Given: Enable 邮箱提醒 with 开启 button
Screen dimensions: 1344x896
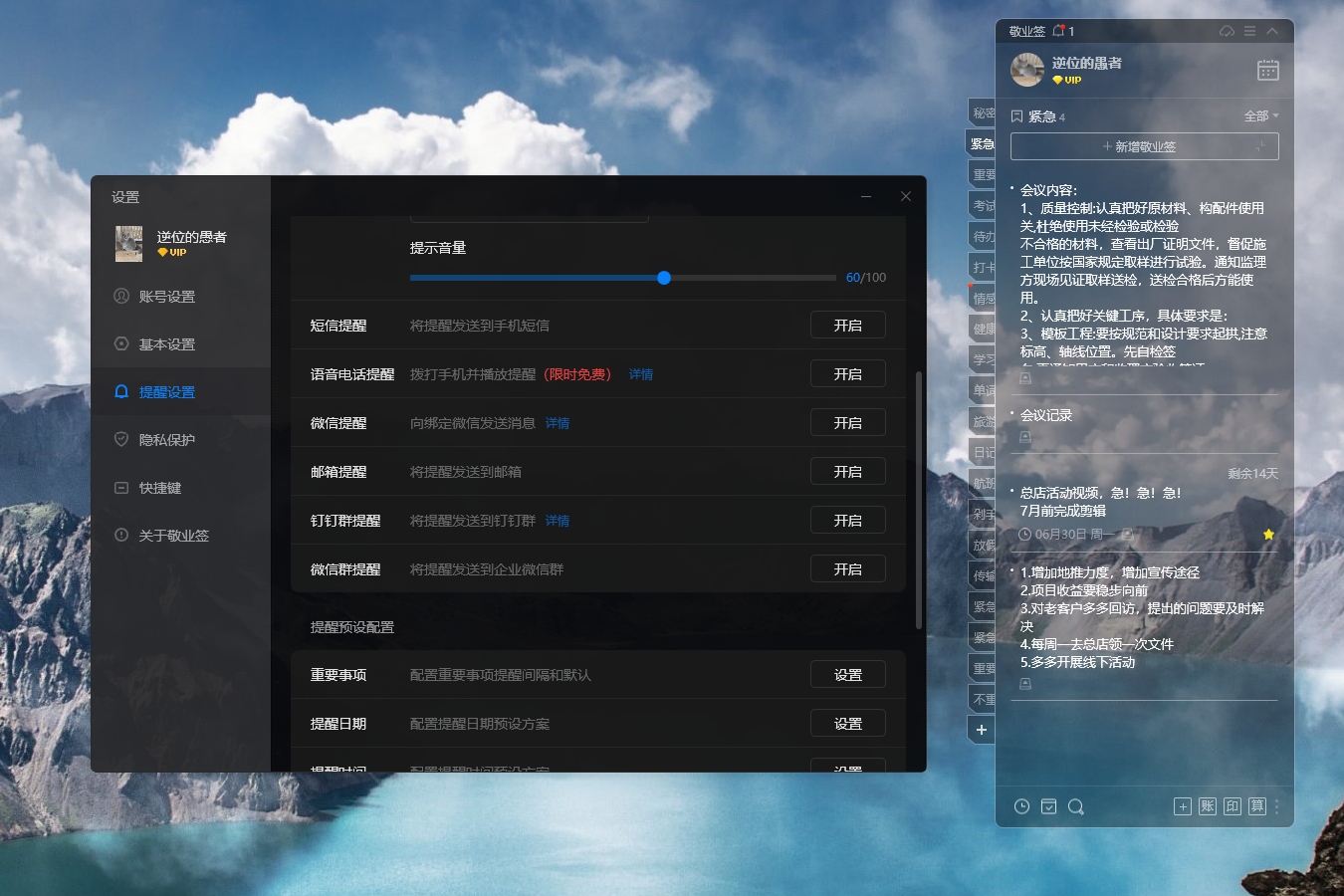Looking at the screenshot, I should [x=847, y=472].
